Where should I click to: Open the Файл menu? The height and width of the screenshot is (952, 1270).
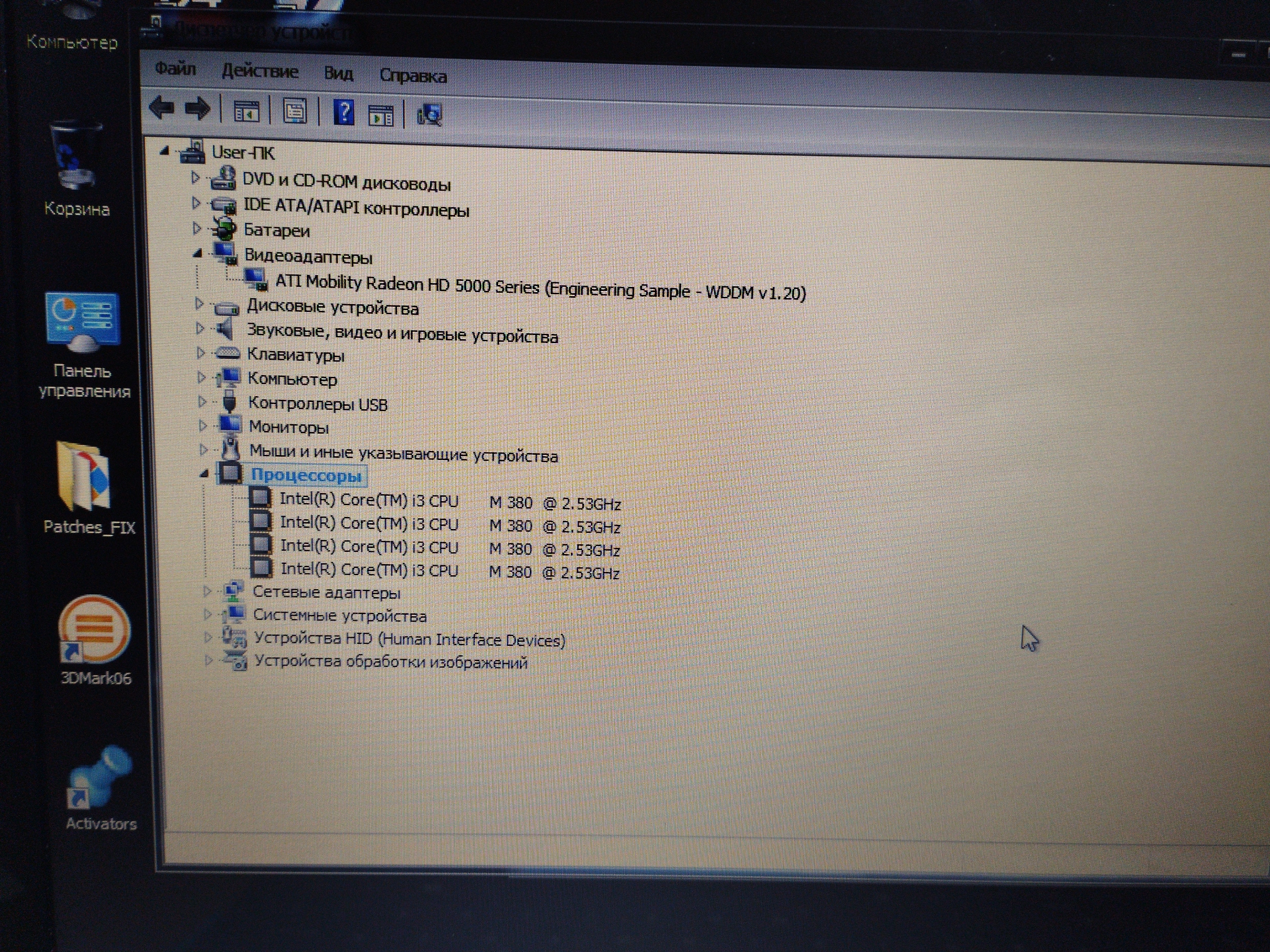point(175,68)
